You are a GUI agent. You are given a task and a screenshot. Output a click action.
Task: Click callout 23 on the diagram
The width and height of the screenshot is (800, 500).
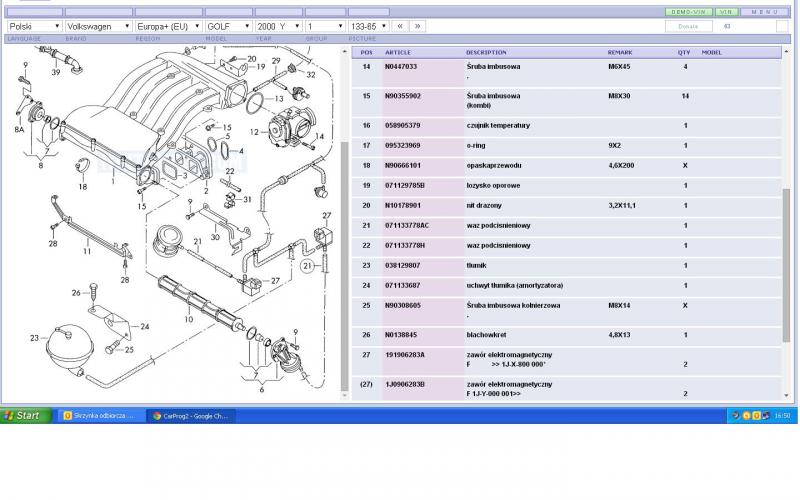click(34, 338)
